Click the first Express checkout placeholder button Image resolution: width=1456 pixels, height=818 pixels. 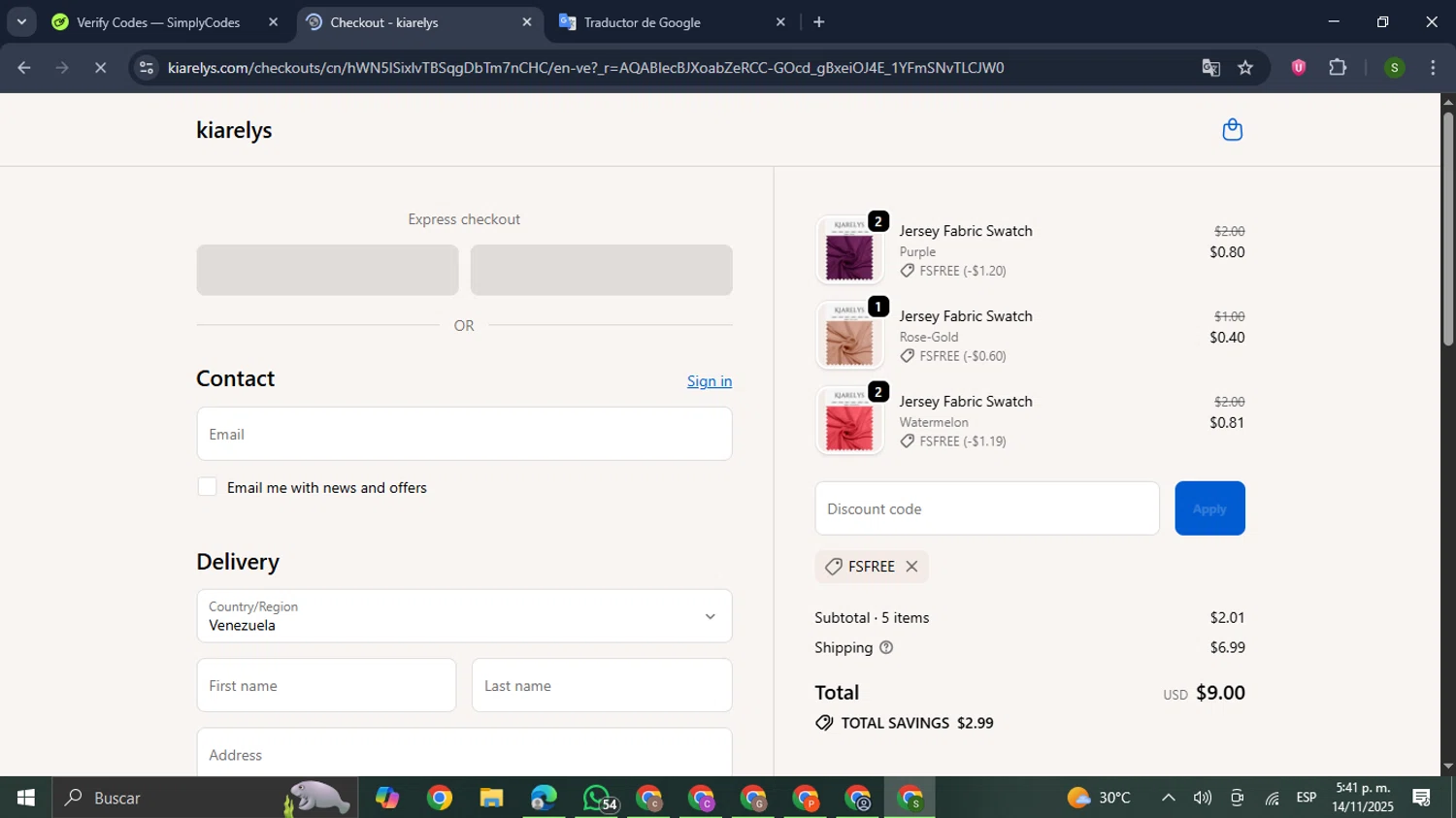327,270
